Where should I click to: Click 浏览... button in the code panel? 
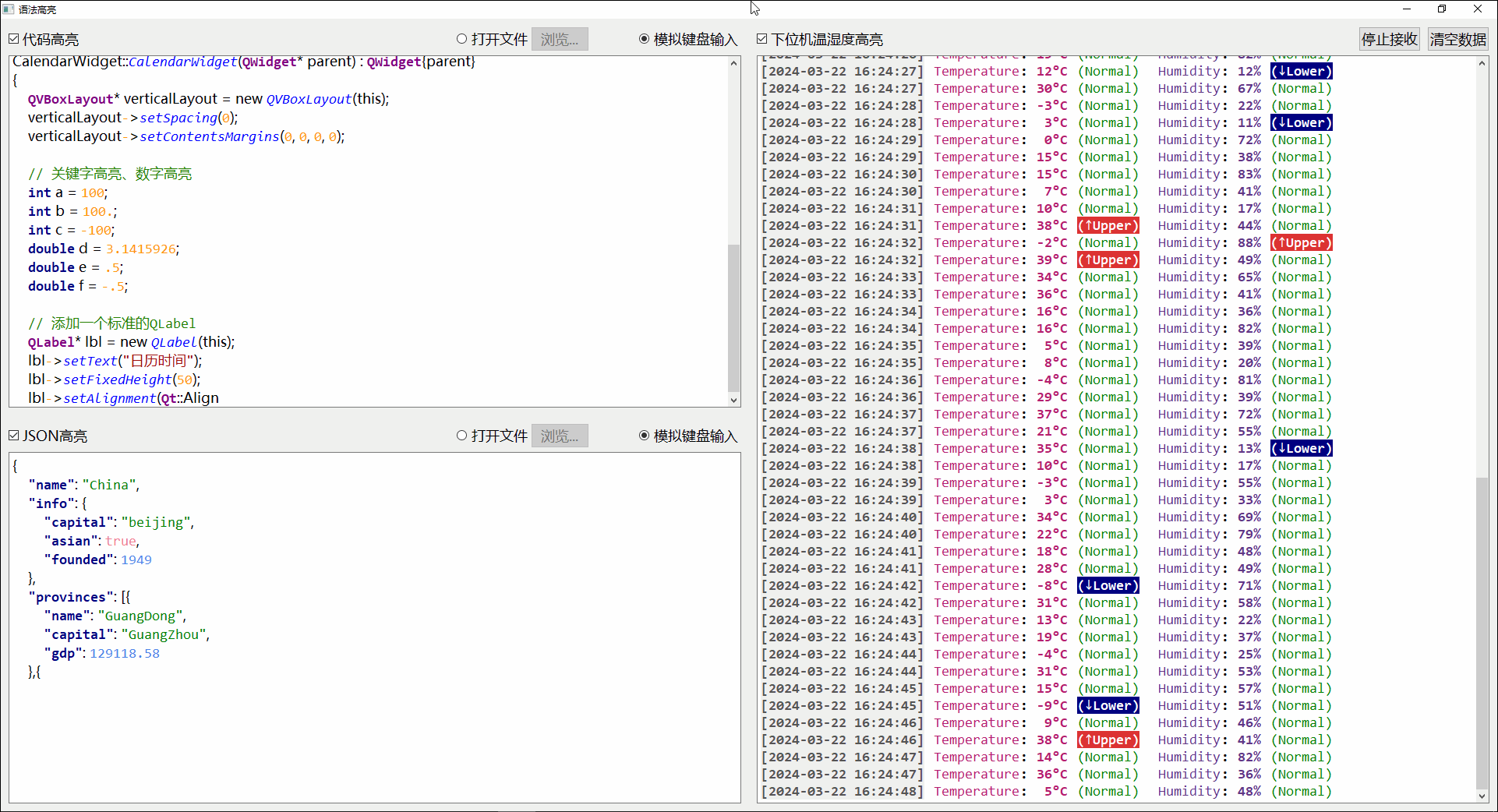click(560, 39)
